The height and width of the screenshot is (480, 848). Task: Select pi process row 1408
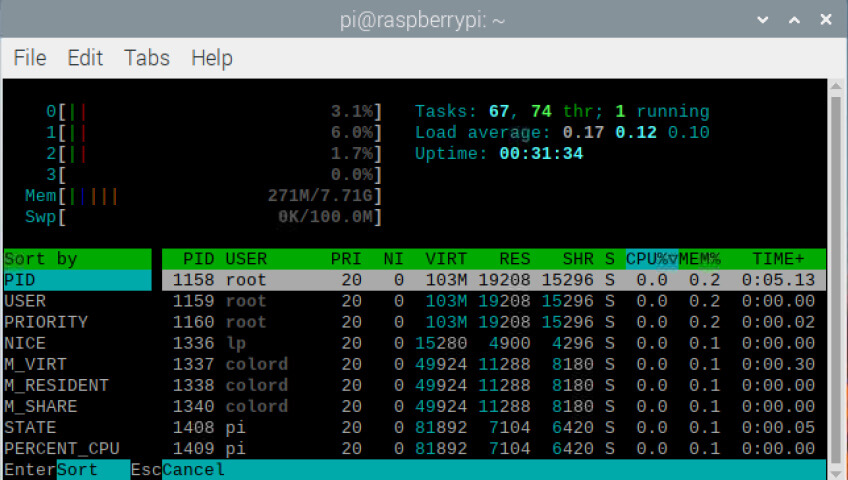[x=494, y=428]
